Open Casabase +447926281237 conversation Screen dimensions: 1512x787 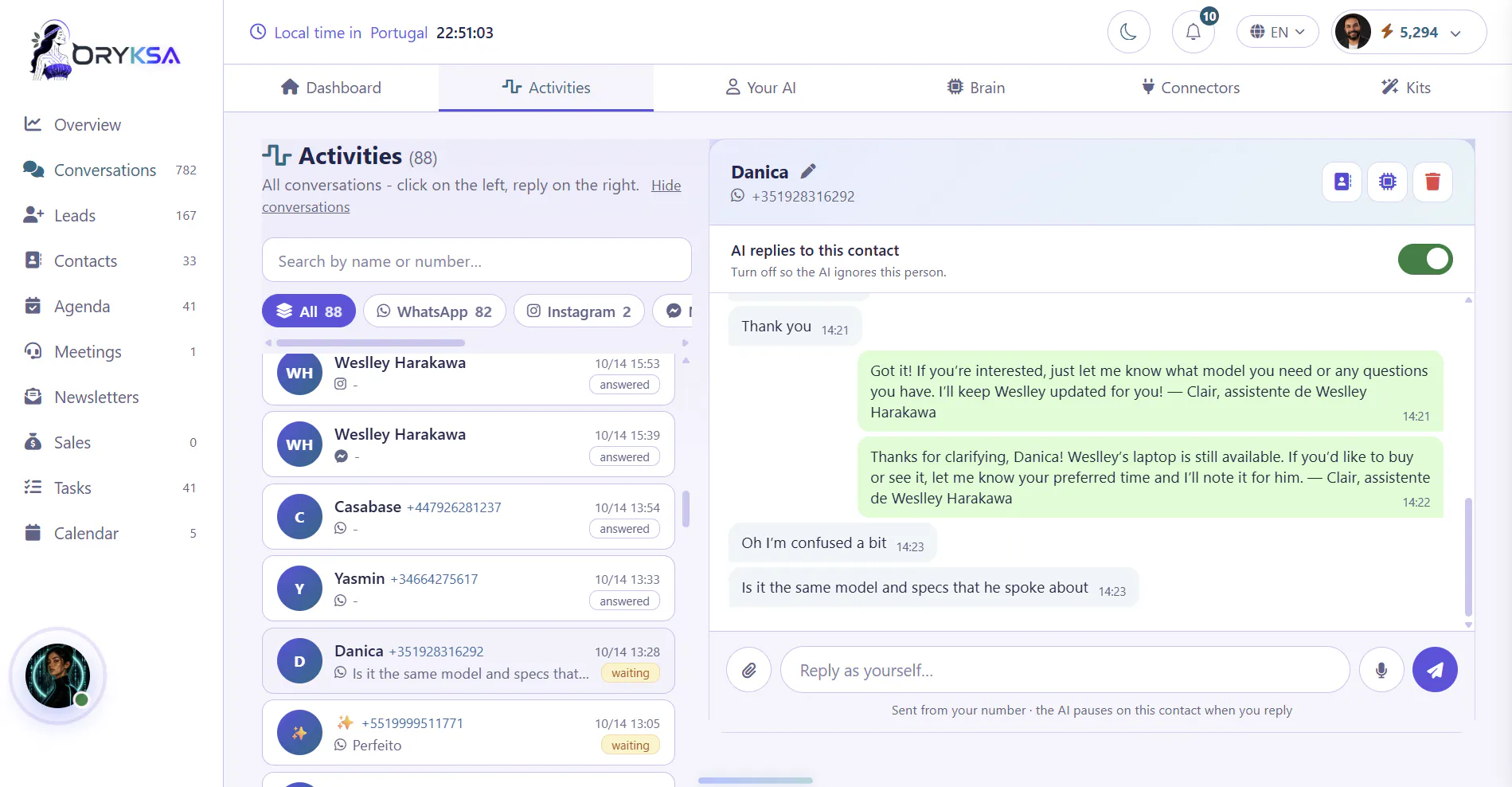coord(468,516)
